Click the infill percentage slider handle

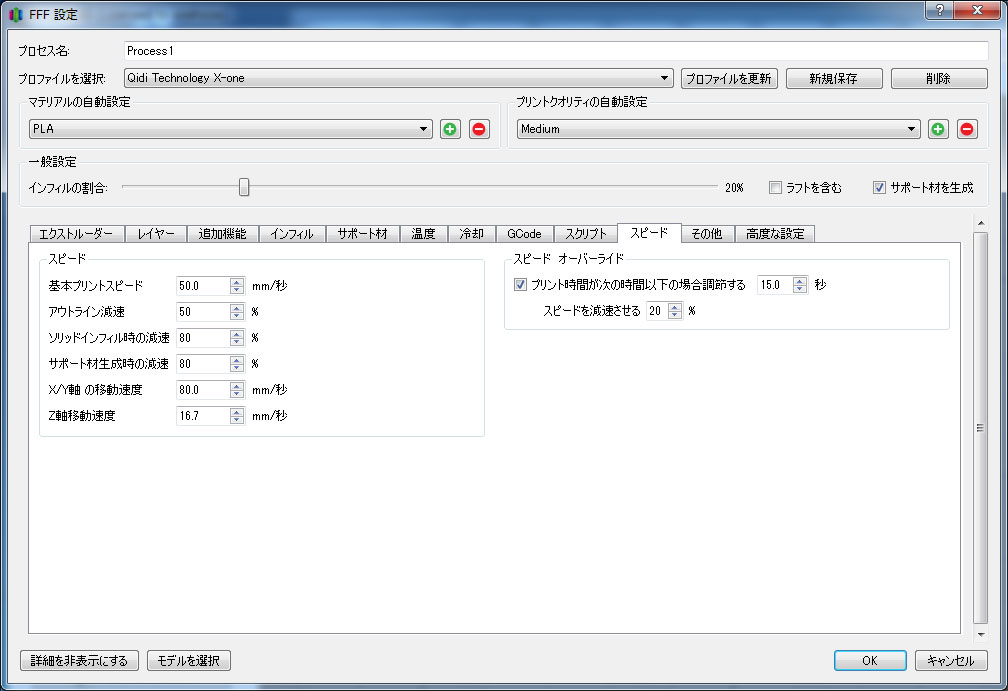click(243, 187)
